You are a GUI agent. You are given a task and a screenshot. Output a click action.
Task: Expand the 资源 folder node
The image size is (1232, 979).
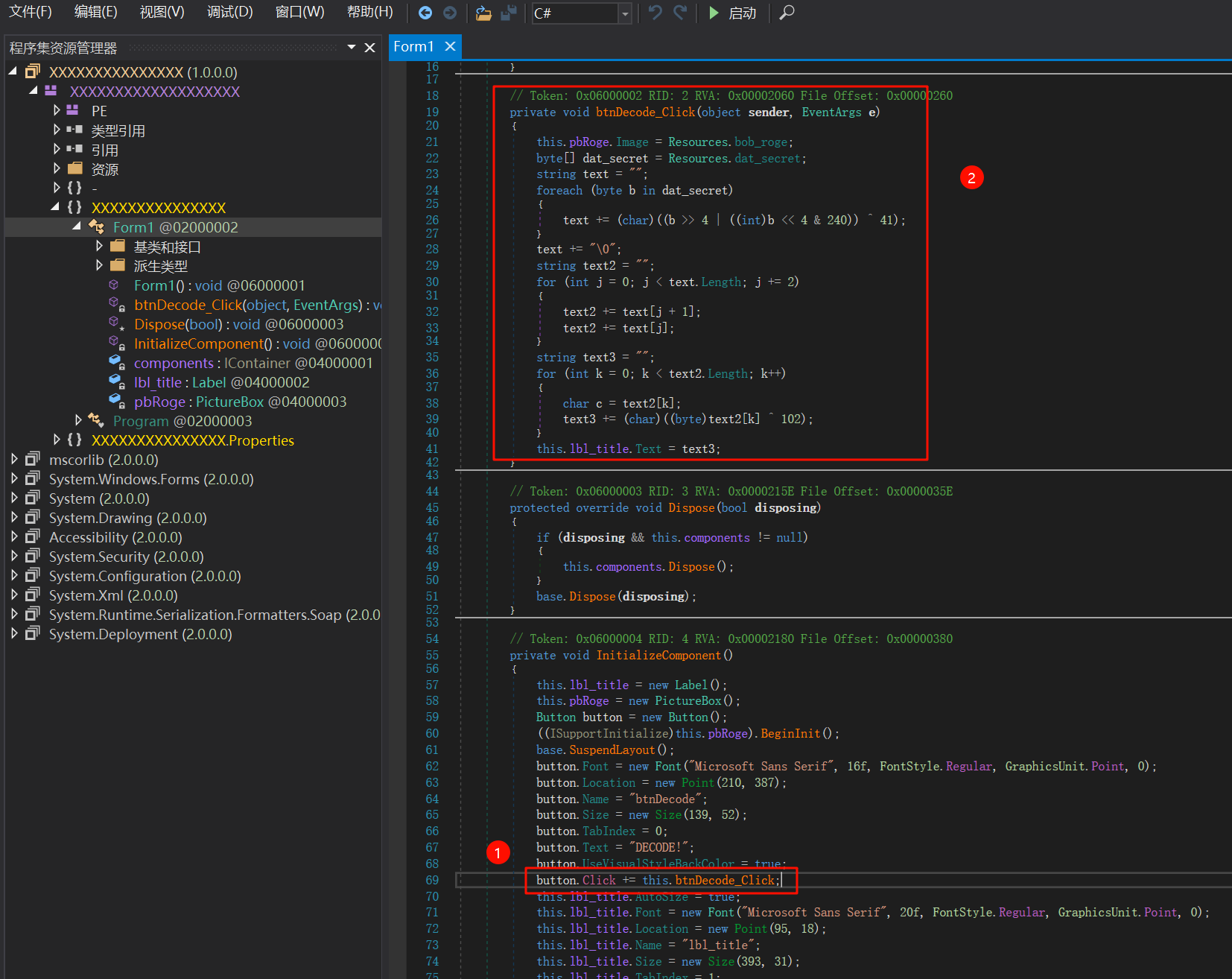coord(57,168)
